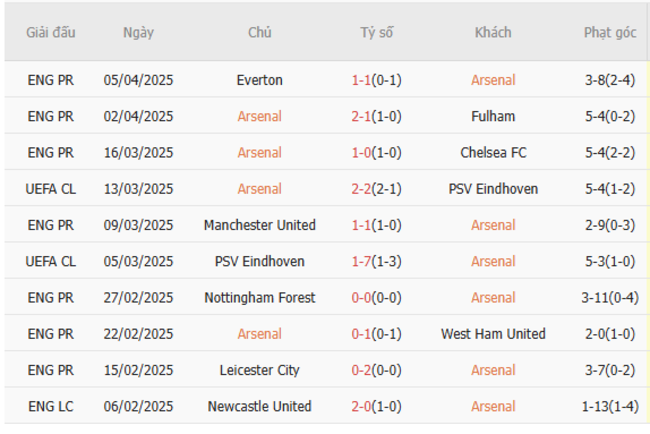Click the 3-11(0-4) corner kick result

point(610,298)
